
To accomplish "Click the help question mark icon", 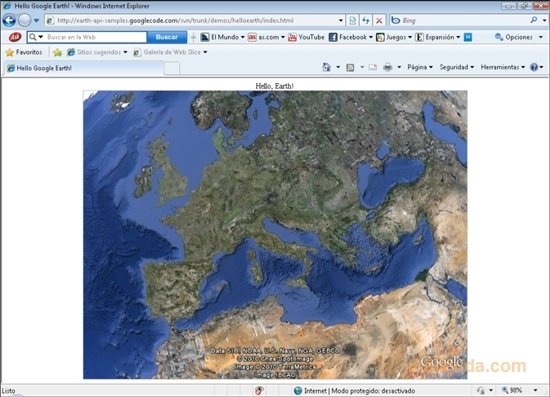I will coord(534,67).
